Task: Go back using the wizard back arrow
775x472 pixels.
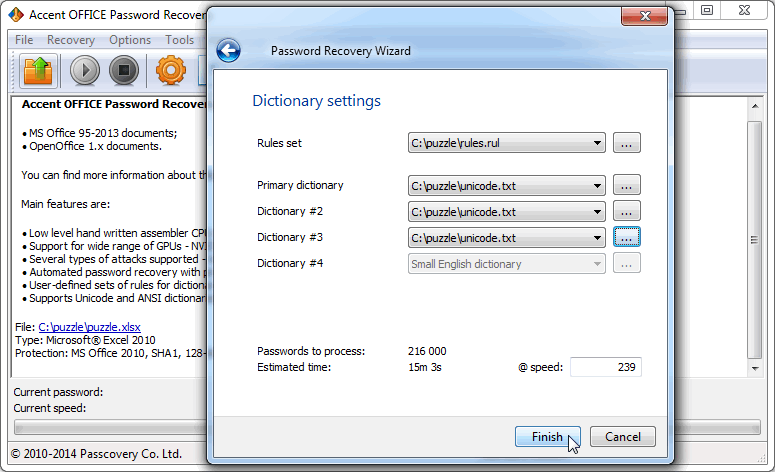Action: coord(228,51)
